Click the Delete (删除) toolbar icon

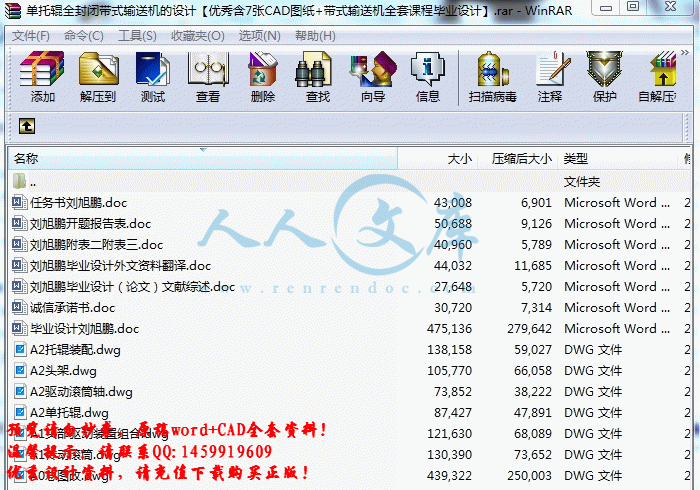262,77
